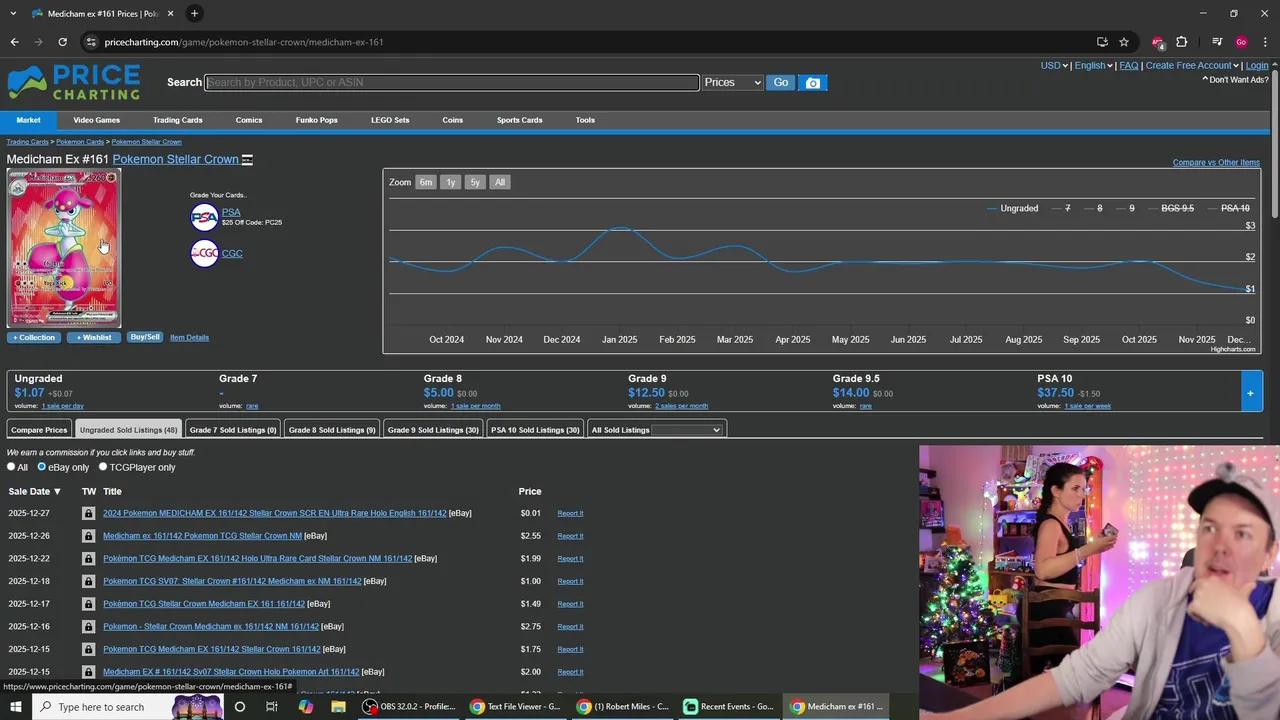Expand the Create Free Account dropdown
The width and height of the screenshot is (1280, 720).
1192,65
